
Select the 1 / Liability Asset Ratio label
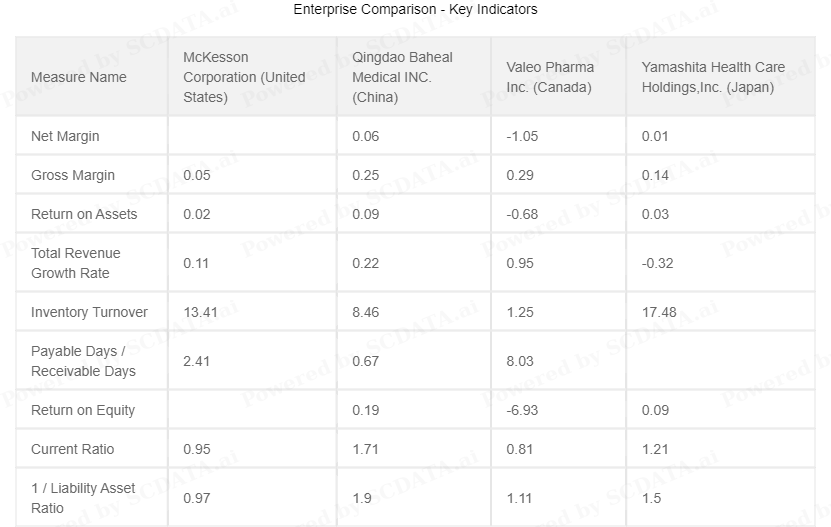[x=83, y=498]
